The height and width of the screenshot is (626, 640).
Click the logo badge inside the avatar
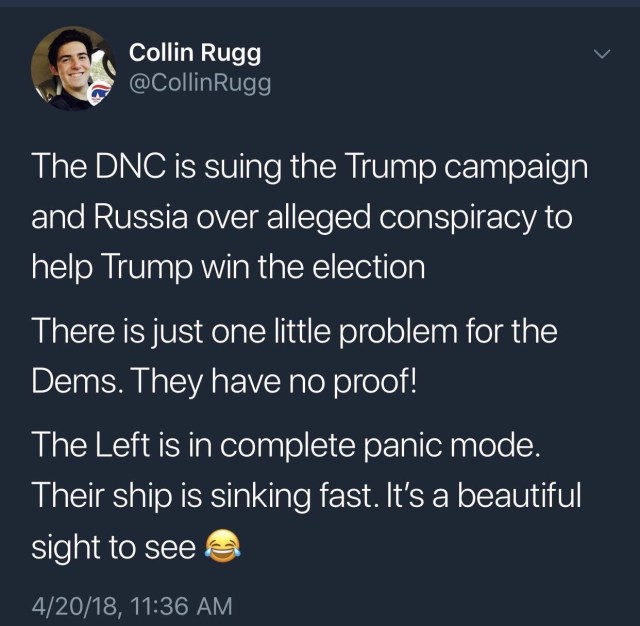point(101,94)
